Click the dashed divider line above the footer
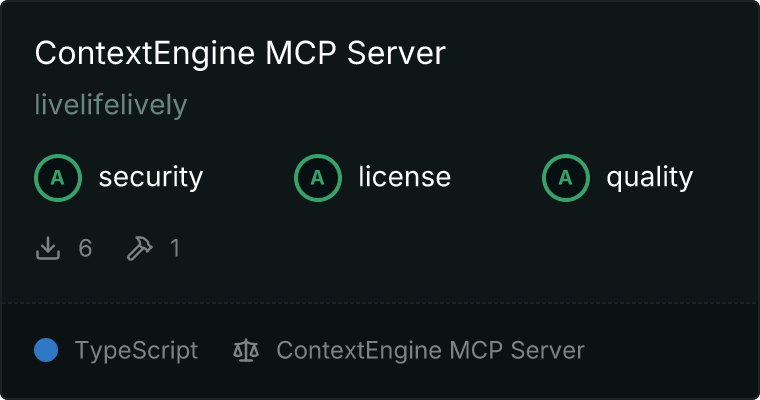 tap(380, 303)
